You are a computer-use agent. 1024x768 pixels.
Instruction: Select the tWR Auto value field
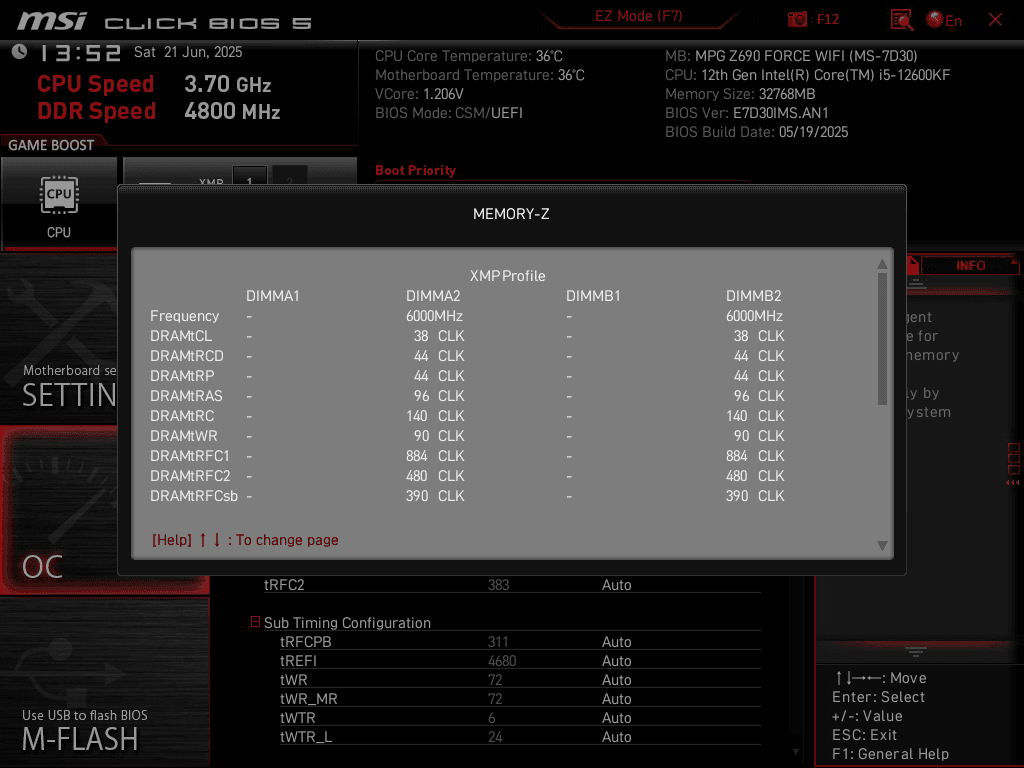point(616,680)
